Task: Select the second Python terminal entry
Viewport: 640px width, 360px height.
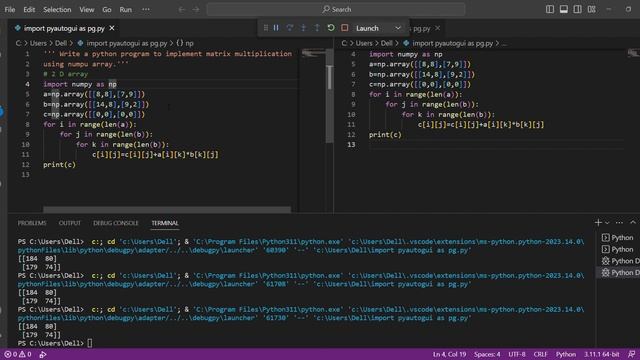Action: 618,249
